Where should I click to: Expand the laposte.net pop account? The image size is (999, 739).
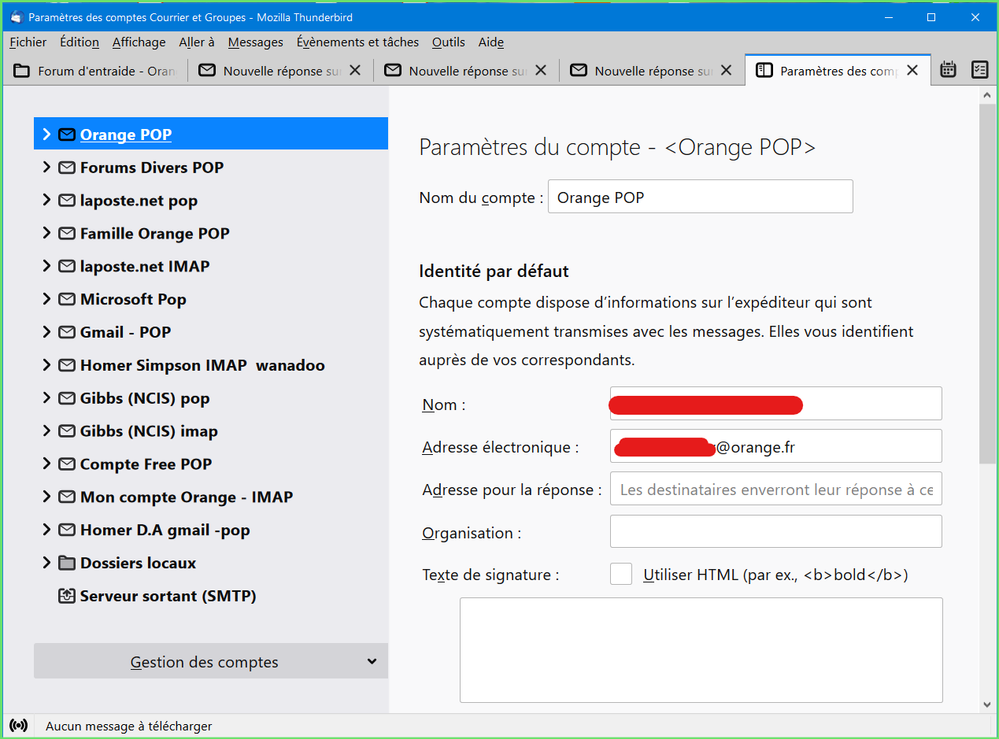pyautogui.click(x=47, y=201)
